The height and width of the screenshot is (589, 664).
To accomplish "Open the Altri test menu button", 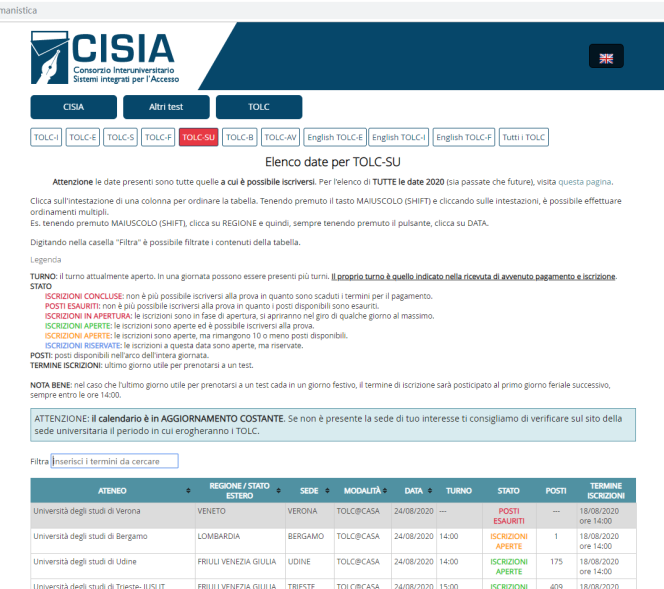I will point(166,107).
